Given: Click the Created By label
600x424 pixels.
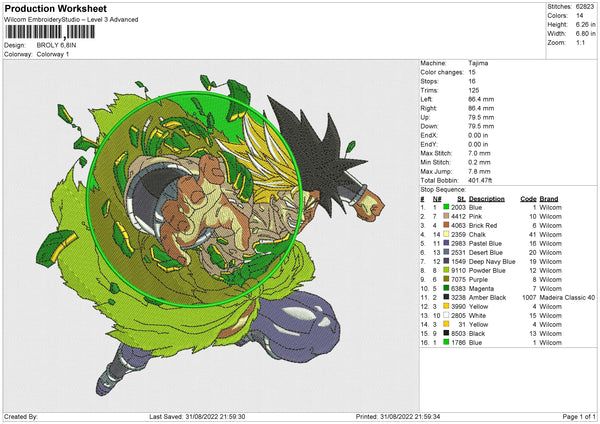Looking at the screenshot, I should coord(21,416).
